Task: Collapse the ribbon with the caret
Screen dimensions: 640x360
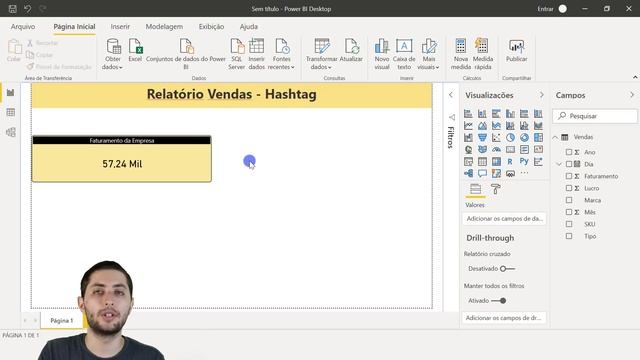Action: (635, 77)
